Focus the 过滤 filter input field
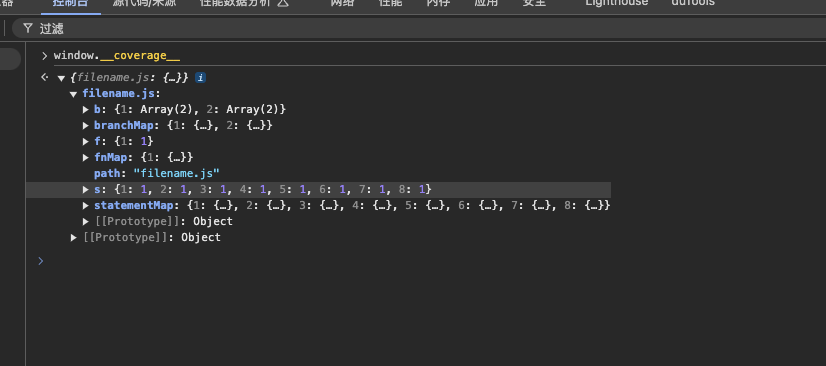 (x=421, y=28)
